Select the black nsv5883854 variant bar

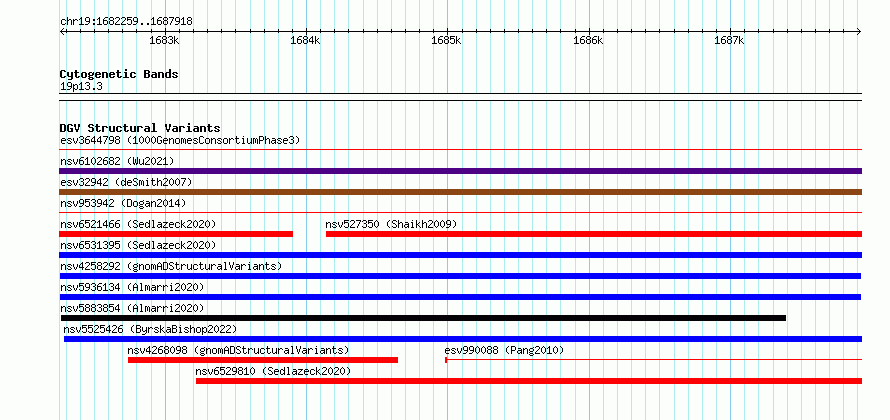tap(422, 318)
